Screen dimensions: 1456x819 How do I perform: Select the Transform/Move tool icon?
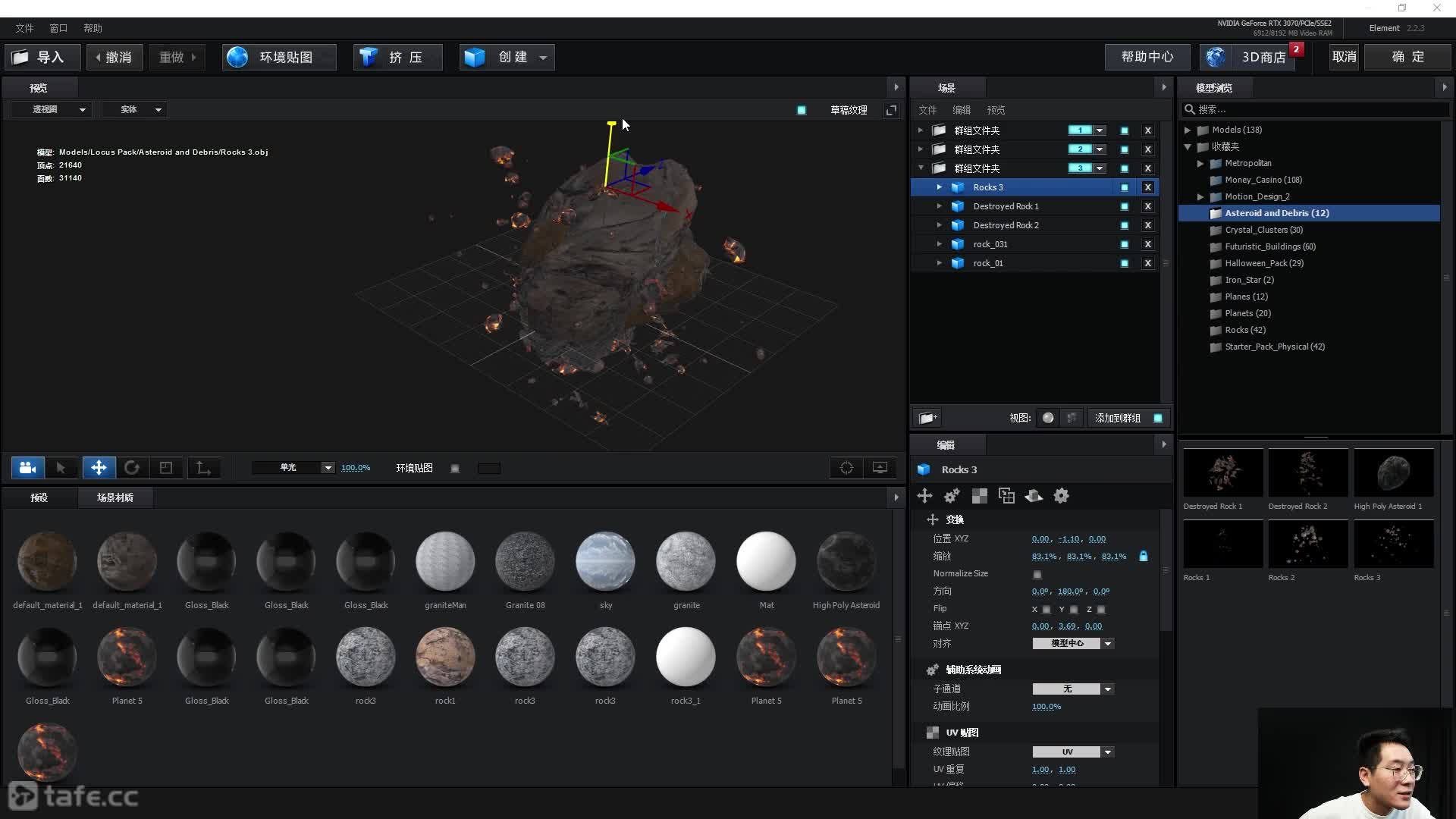(98, 467)
